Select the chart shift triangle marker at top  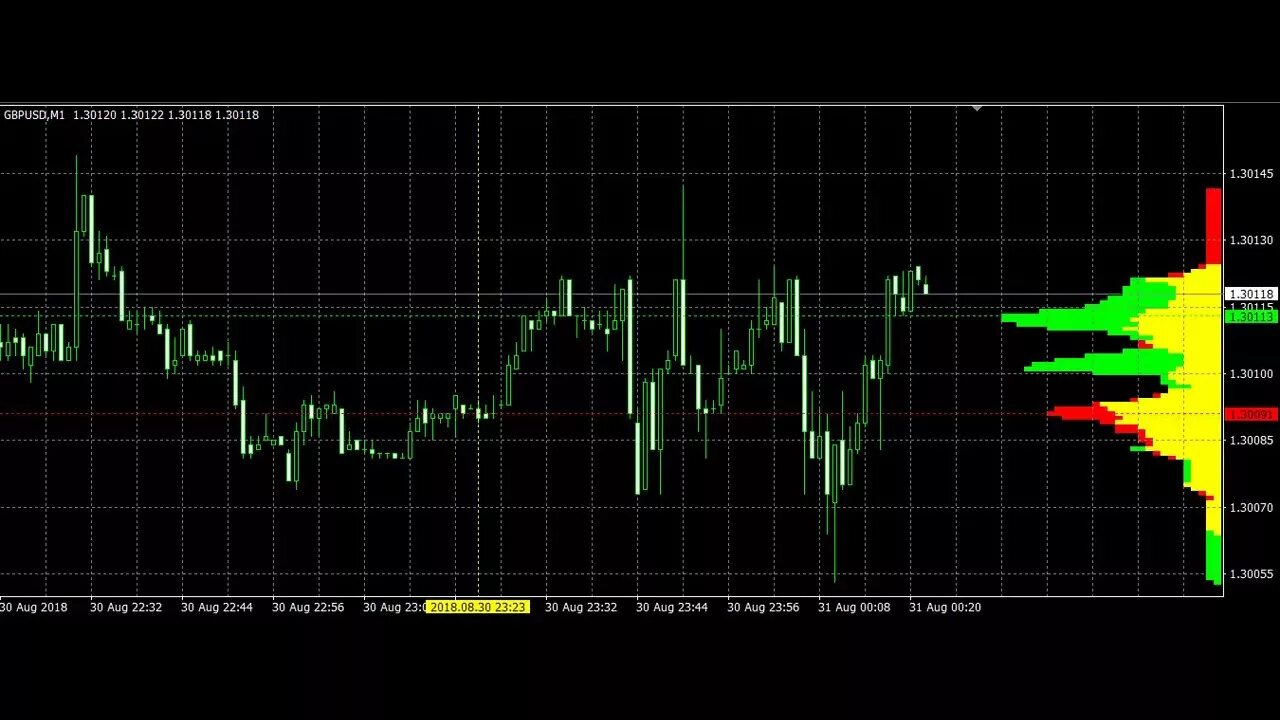(977, 107)
